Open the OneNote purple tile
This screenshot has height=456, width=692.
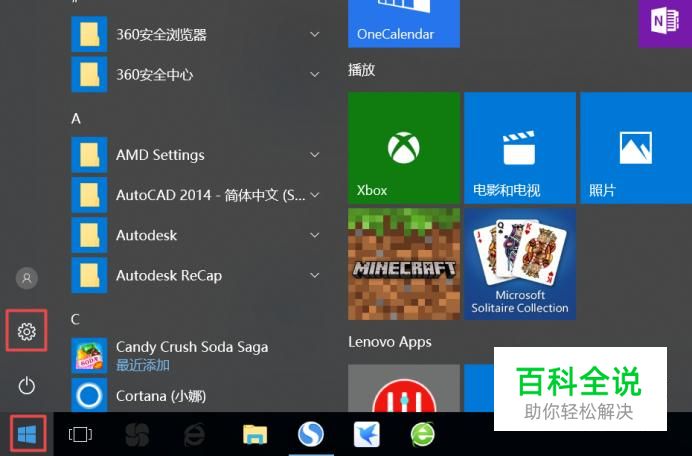(x=665, y=23)
